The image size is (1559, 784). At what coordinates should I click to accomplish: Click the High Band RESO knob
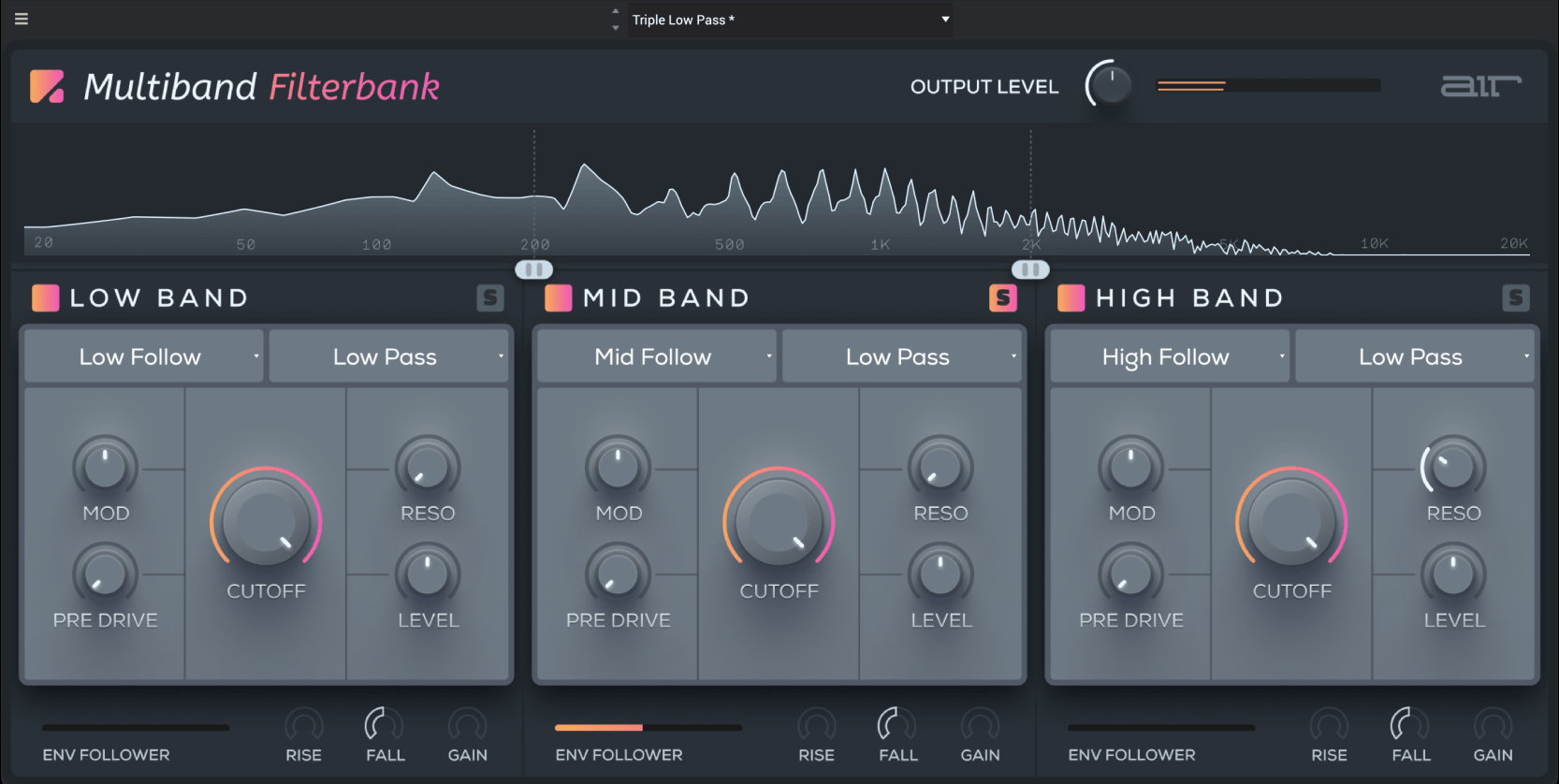[x=1453, y=467]
